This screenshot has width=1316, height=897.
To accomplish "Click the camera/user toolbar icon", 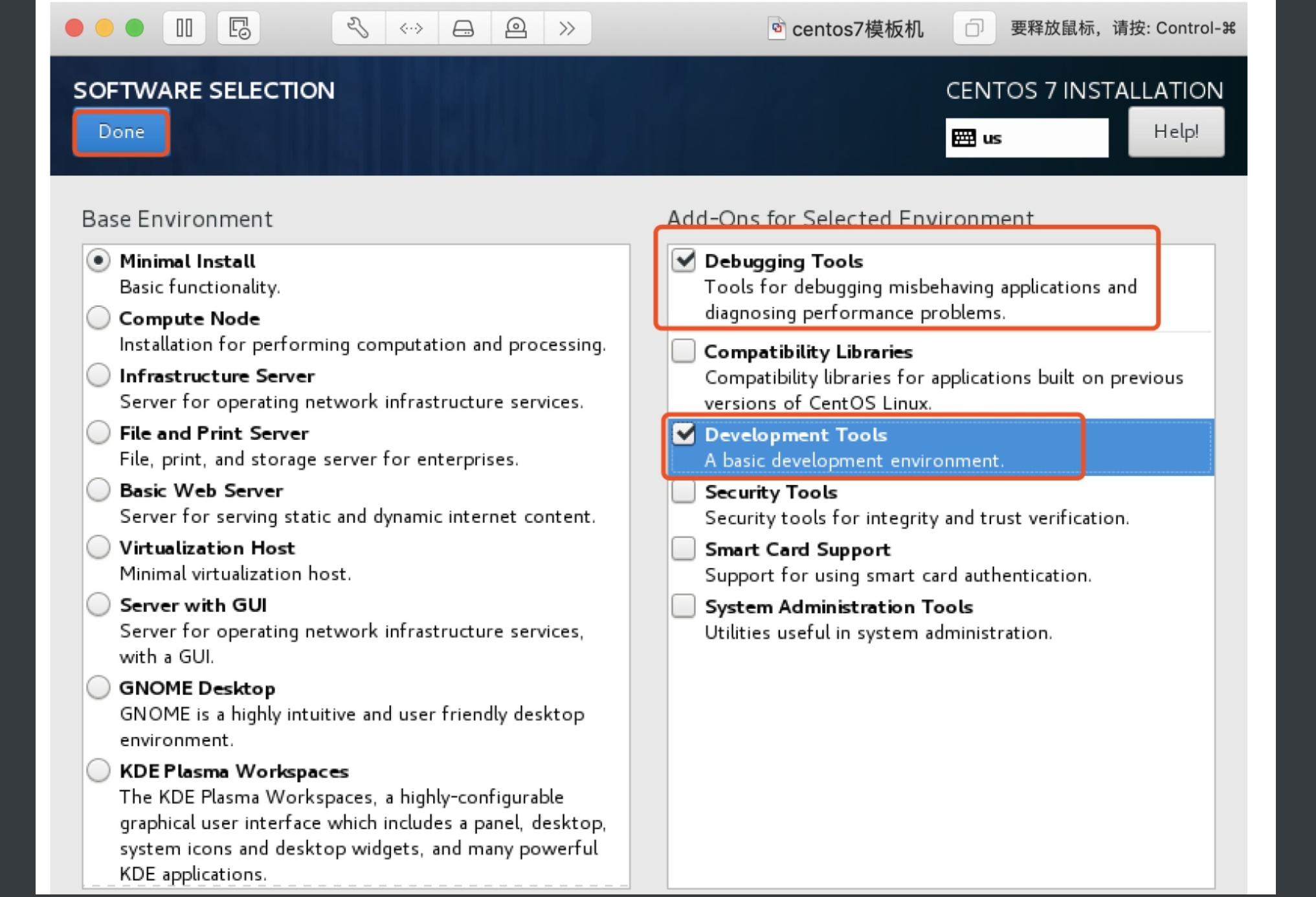I will tap(516, 28).
